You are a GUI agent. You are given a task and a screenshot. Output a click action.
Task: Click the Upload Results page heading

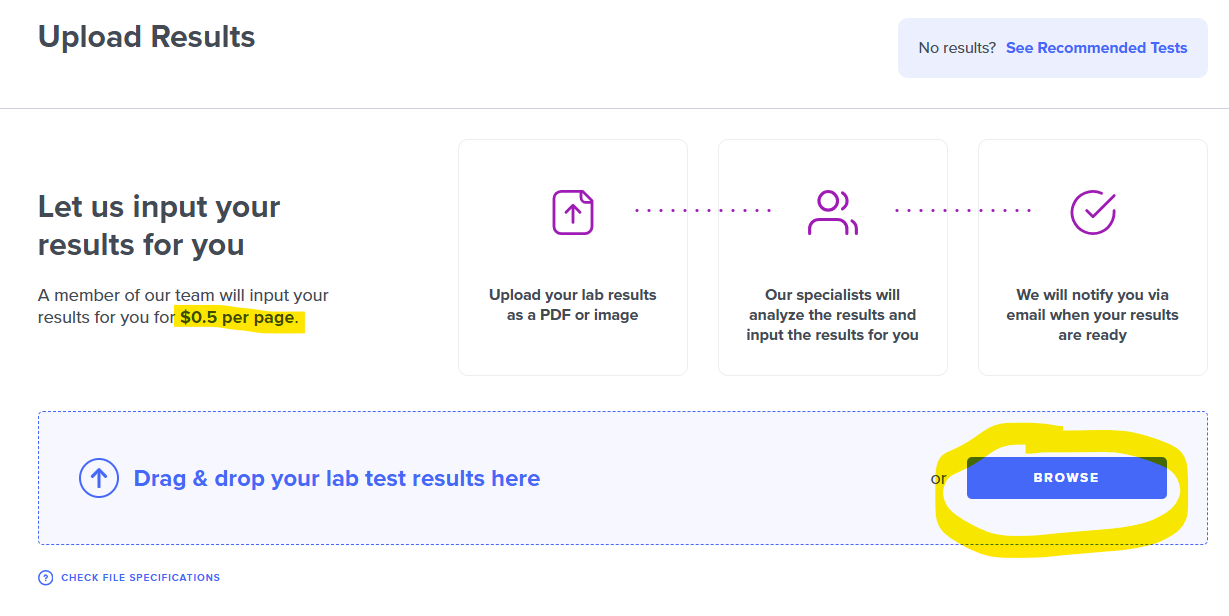click(x=146, y=36)
